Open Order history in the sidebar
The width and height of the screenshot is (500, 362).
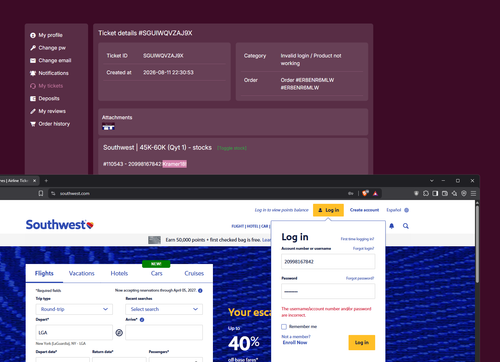click(50, 124)
